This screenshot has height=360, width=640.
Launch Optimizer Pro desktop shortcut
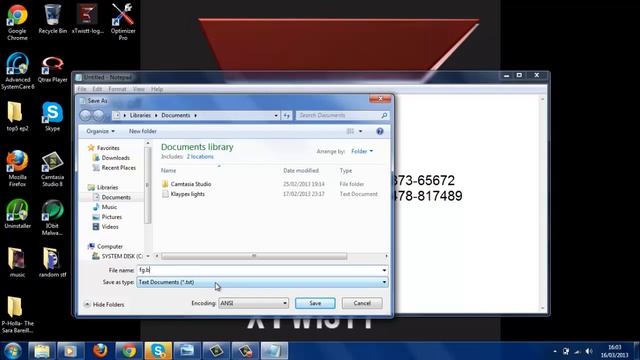[x=123, y=22]
